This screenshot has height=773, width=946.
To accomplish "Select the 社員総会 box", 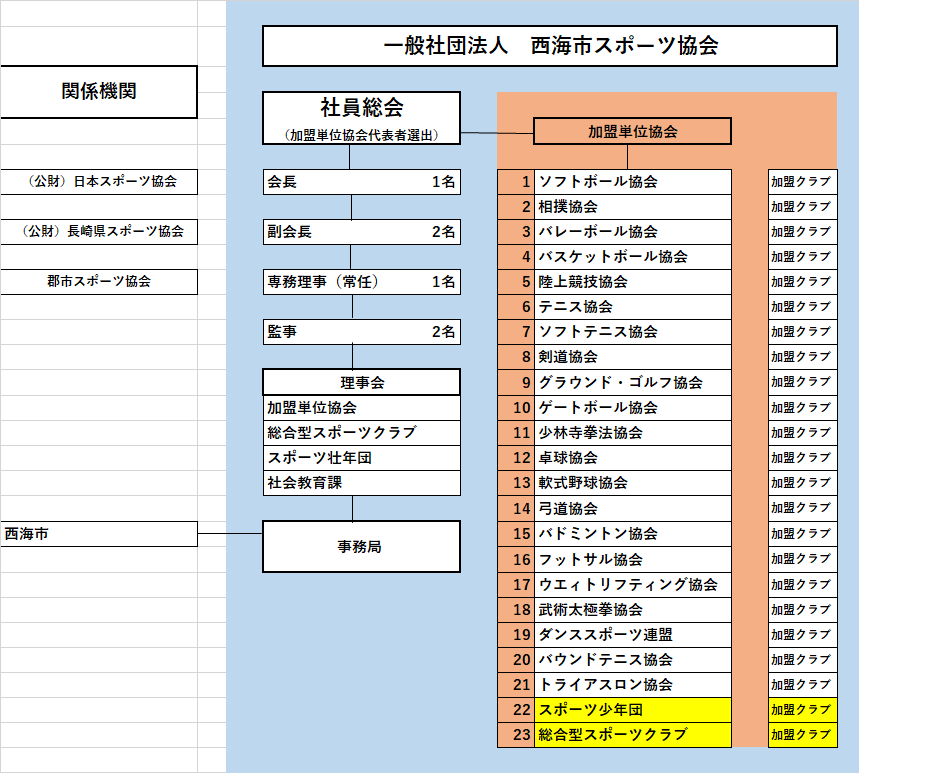I will click(x=361, y=118).
